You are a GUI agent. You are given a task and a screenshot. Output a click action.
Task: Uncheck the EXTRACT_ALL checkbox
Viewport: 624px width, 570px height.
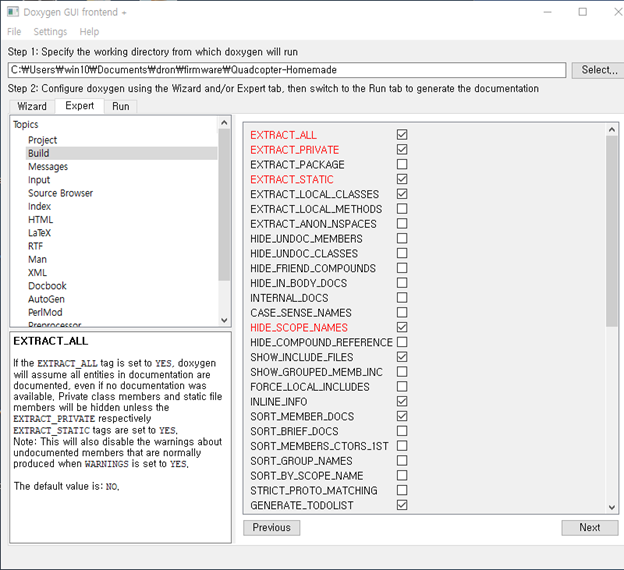pos(402,135)
